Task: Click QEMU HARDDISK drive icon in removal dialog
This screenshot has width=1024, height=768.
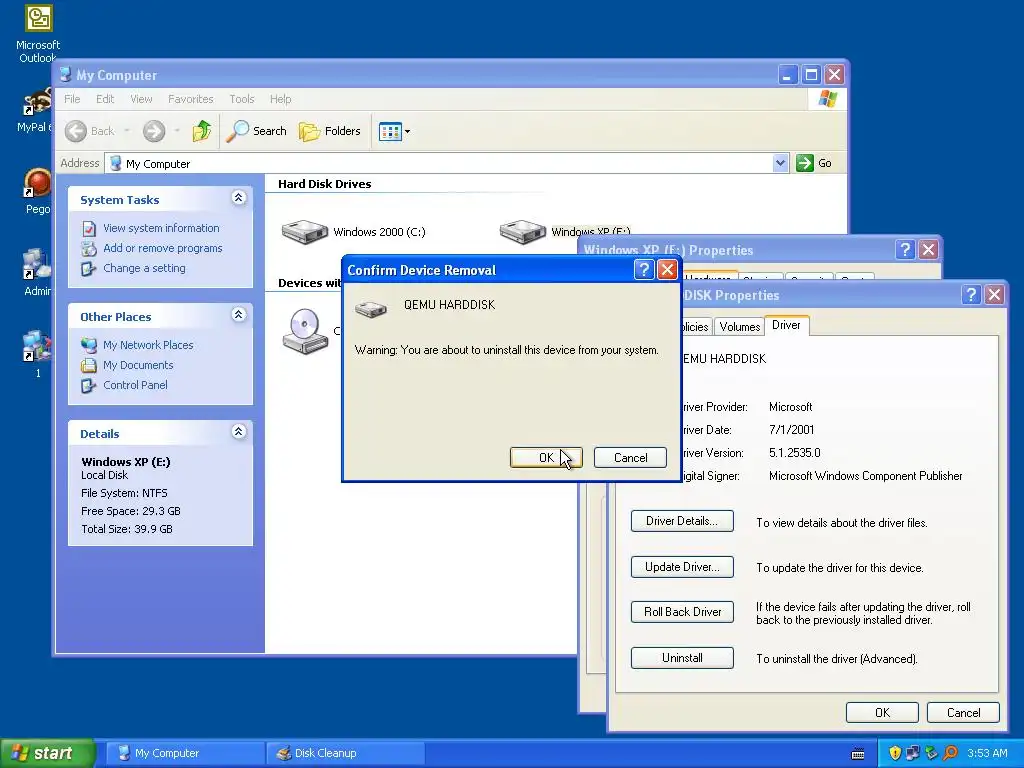Action: (370, 308)
